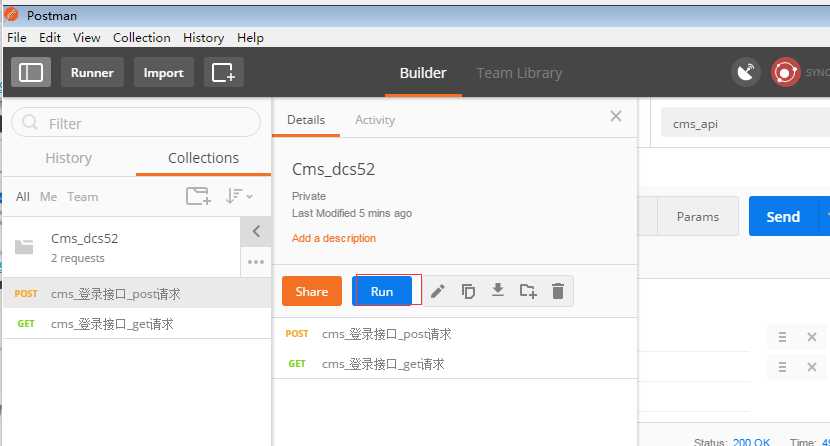
Task: Click the orange Share button
Action: (312, 291)
